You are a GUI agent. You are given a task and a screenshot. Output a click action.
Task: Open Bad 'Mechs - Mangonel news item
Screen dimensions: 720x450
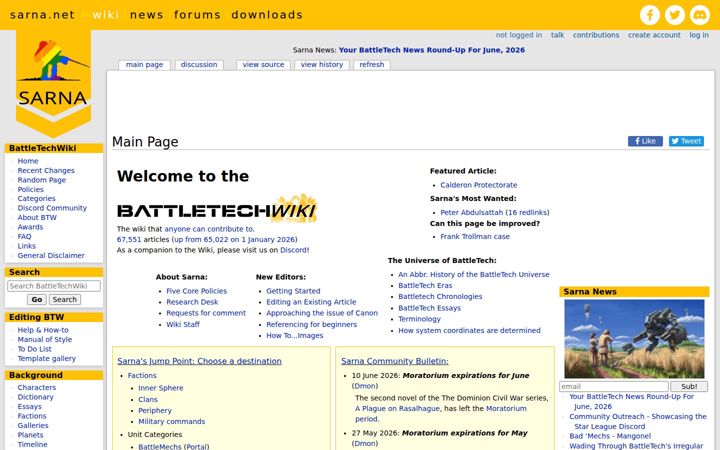pos(610,436)
